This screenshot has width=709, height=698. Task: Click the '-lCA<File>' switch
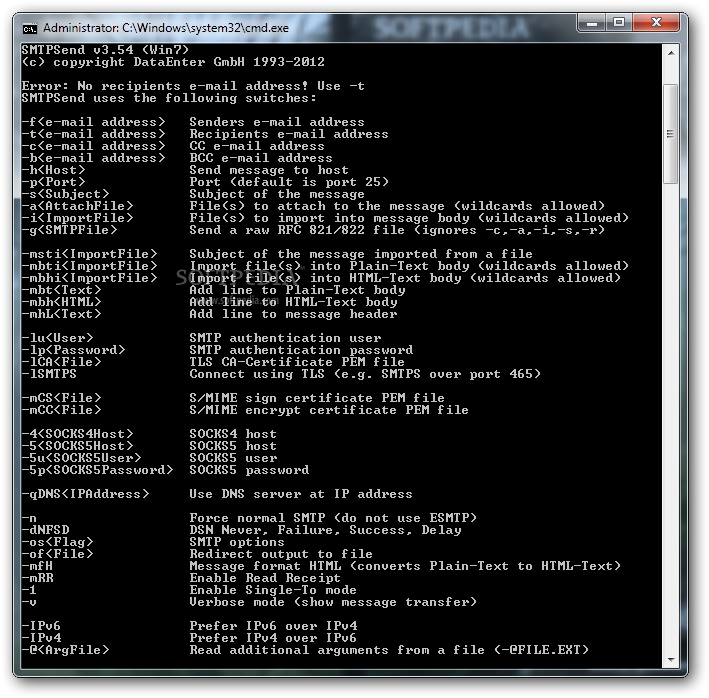click(61, 362)
